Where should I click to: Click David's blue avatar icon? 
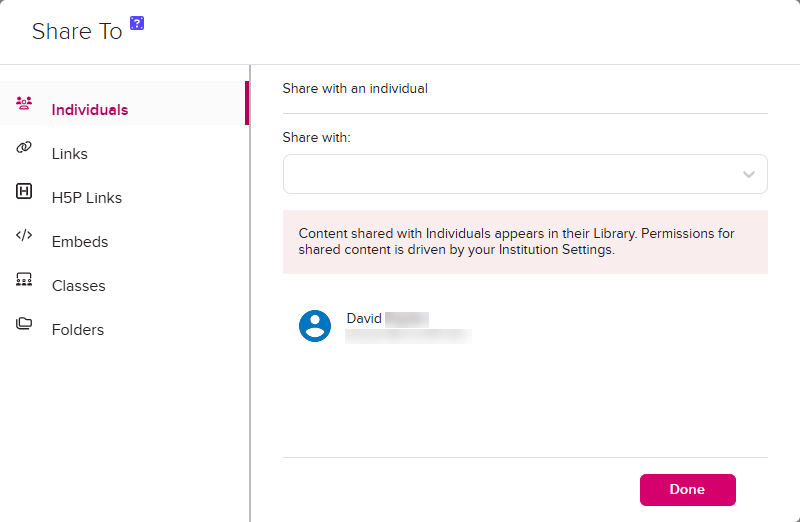[x=315, y=326]
